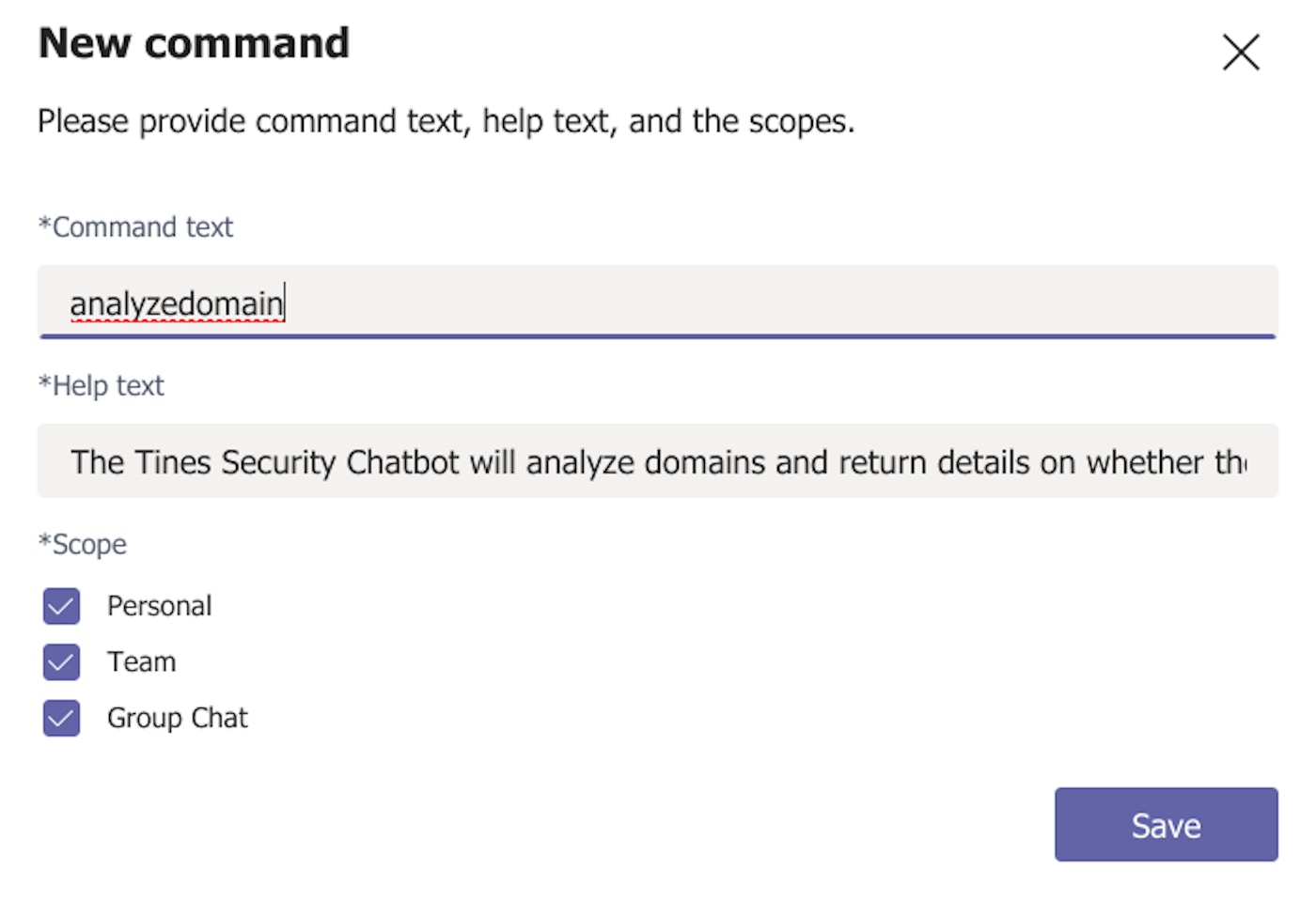This screenshot has width=1316, height=901.
Task: Click the Personal scope label
Action: pos(159,606)
